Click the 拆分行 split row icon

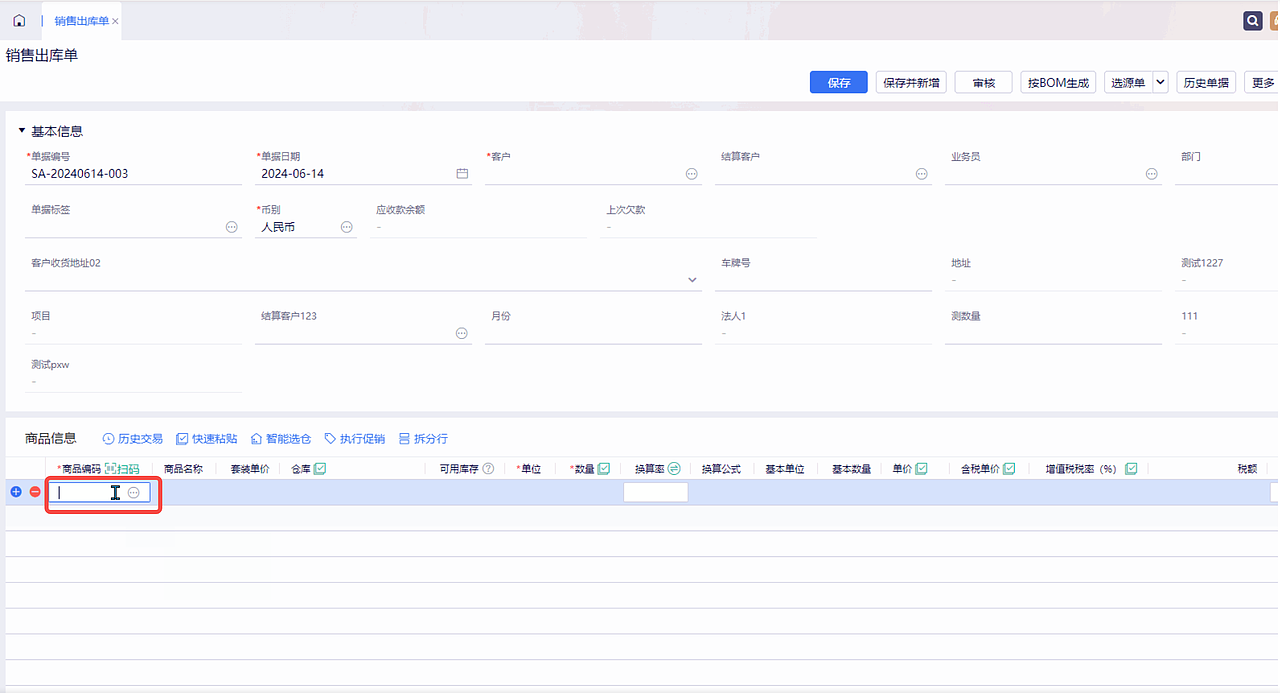(x=404, y=438)
